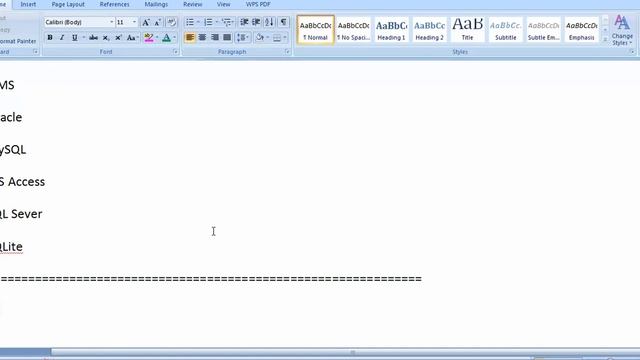This screenshot has width=640, height=360.
Task: Open the WPS PDF tab
Action: click(x=258, y=4)
